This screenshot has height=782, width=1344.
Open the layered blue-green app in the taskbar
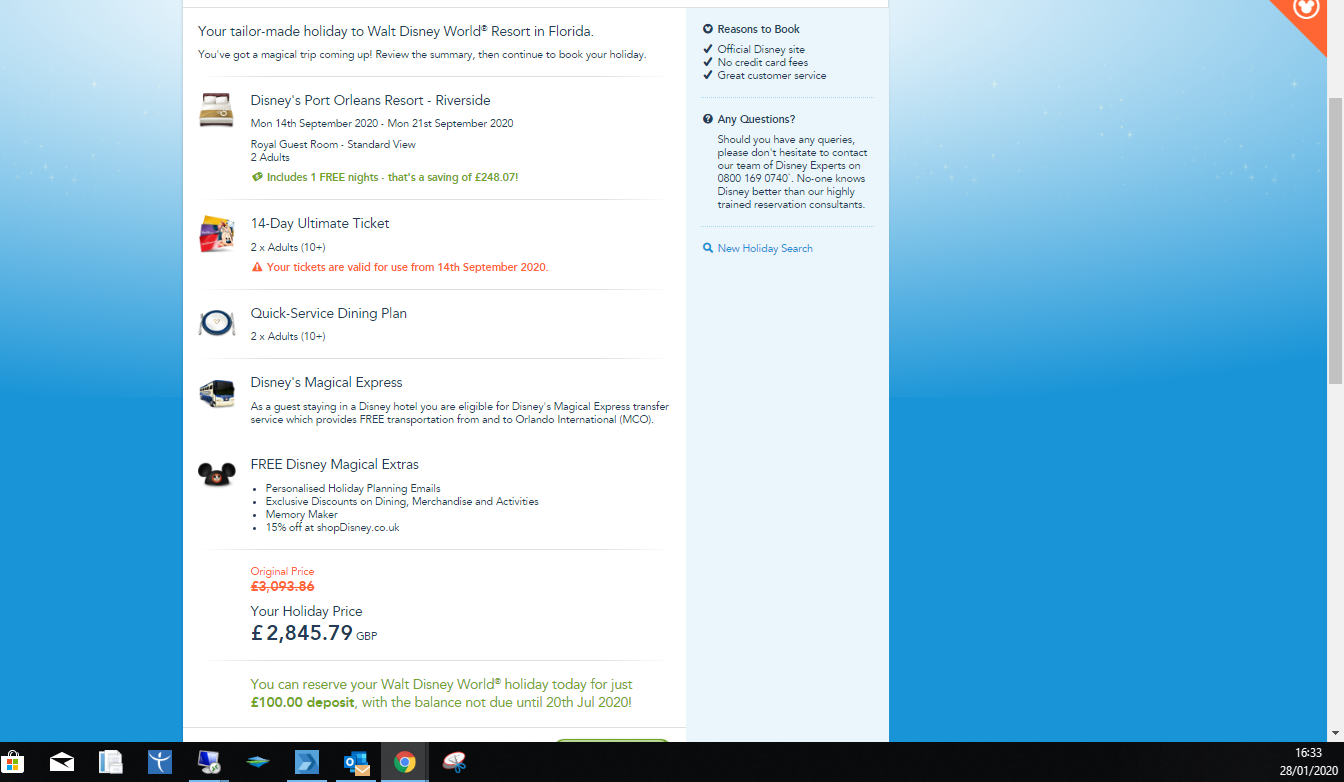(x=258, y=763)
